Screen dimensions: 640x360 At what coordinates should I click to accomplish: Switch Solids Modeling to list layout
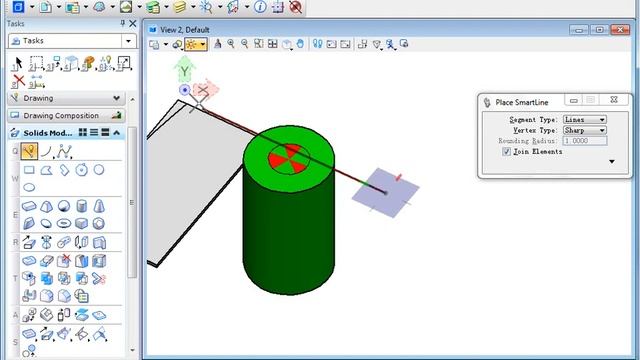click(94, 132)
